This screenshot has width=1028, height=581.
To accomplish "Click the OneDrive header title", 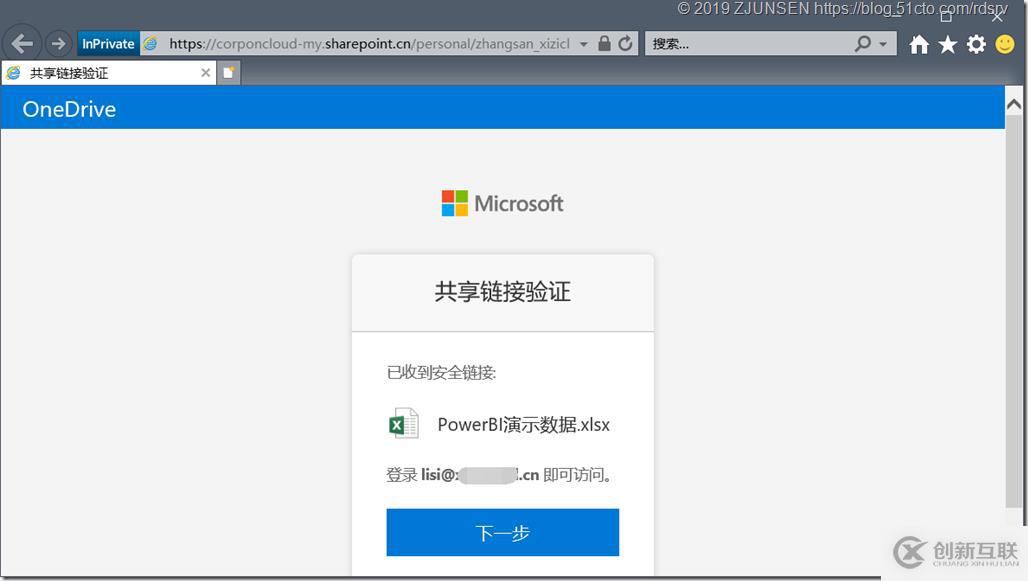I will [69, 109].
